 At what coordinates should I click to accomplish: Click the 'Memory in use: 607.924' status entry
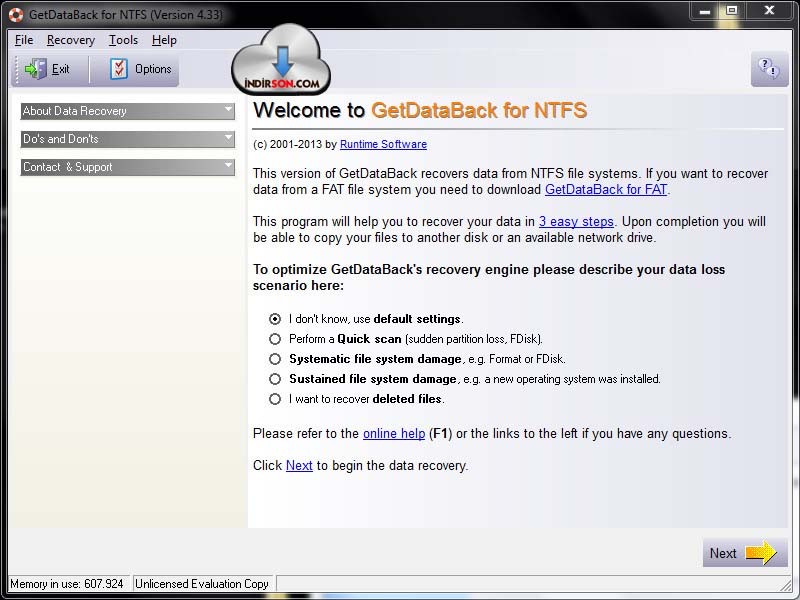pos(67,584)
